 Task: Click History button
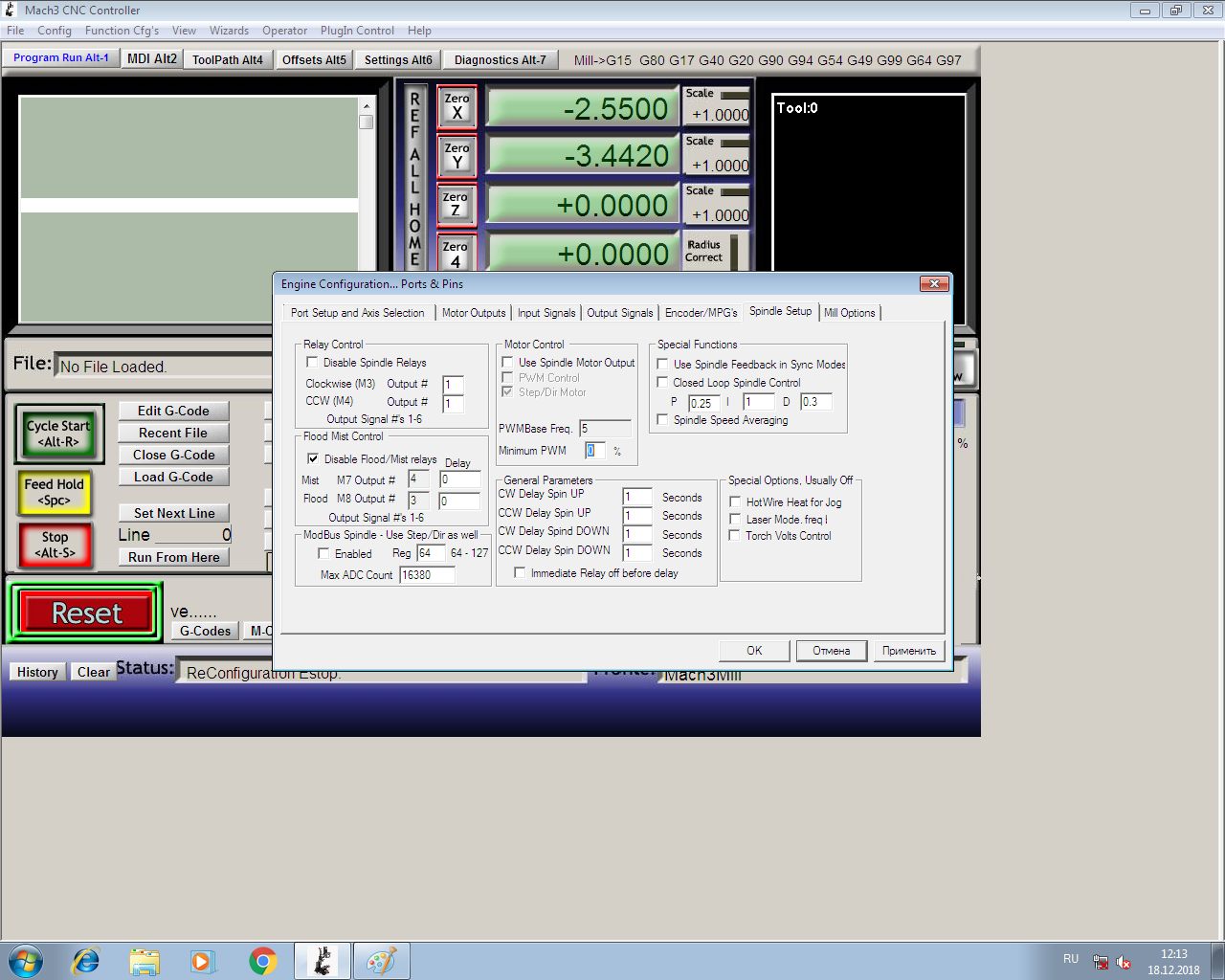(x=37, y=672)
